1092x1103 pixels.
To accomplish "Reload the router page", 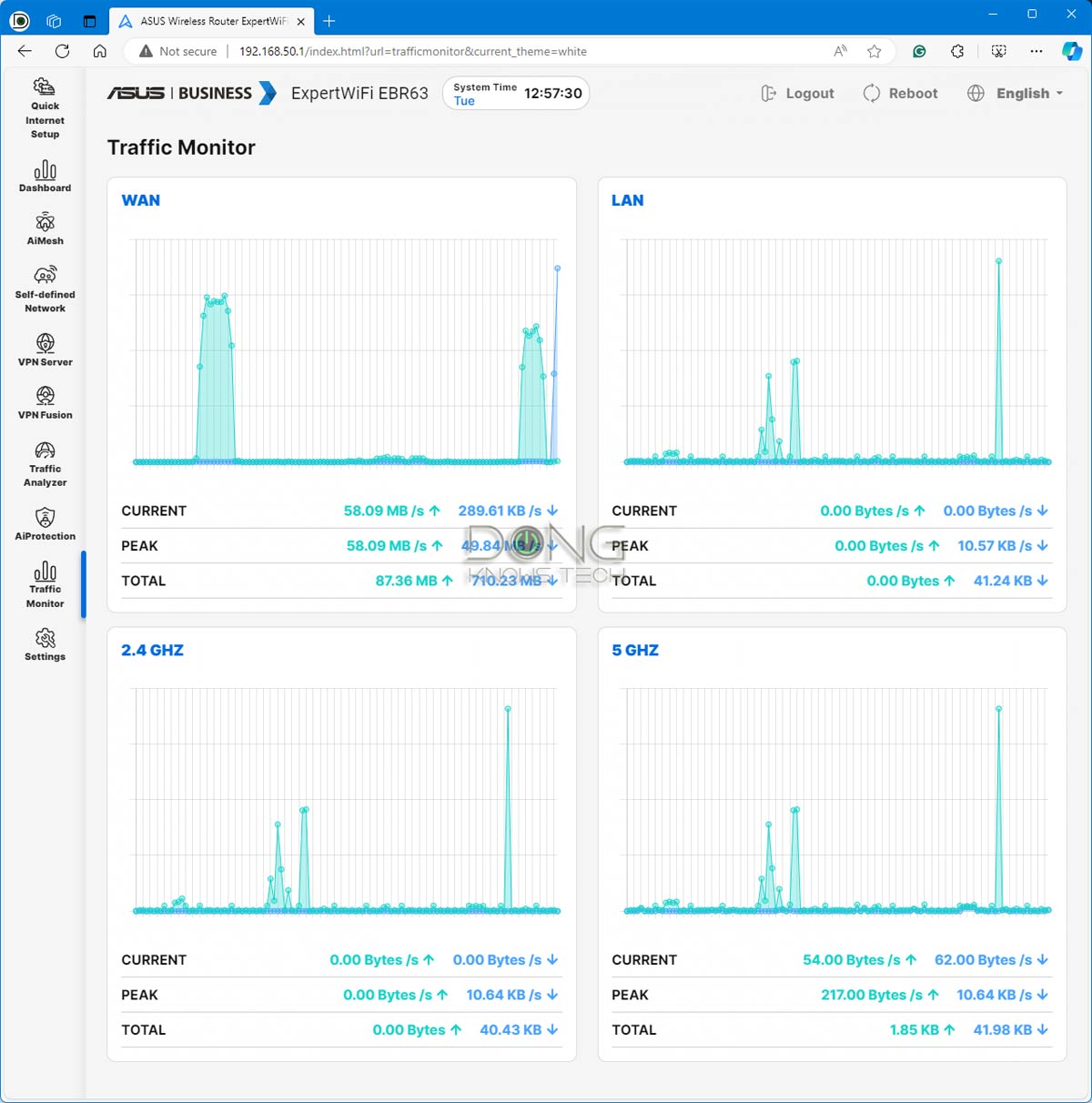I will point(62,51).
